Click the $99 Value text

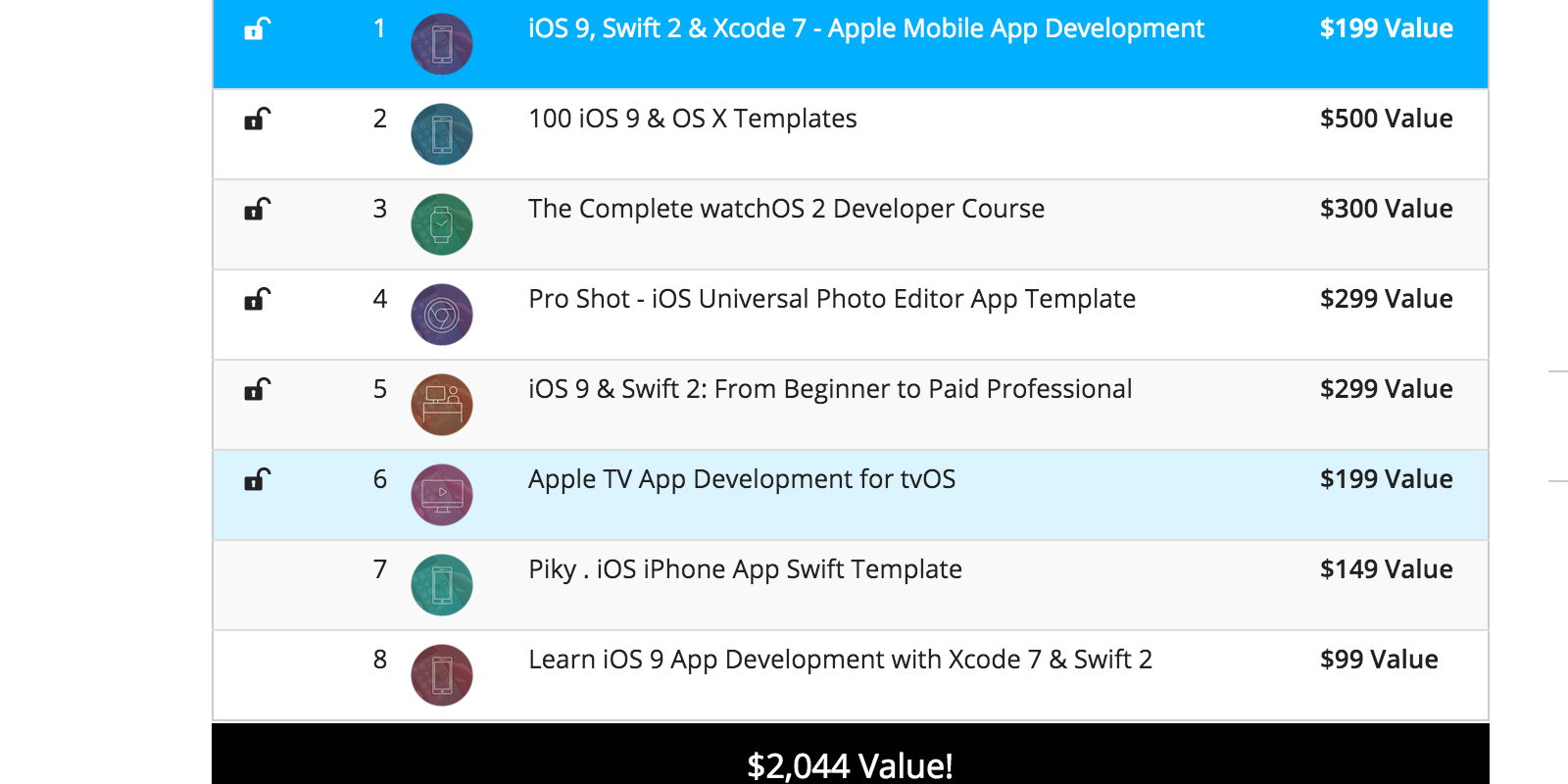point(1379,660)
